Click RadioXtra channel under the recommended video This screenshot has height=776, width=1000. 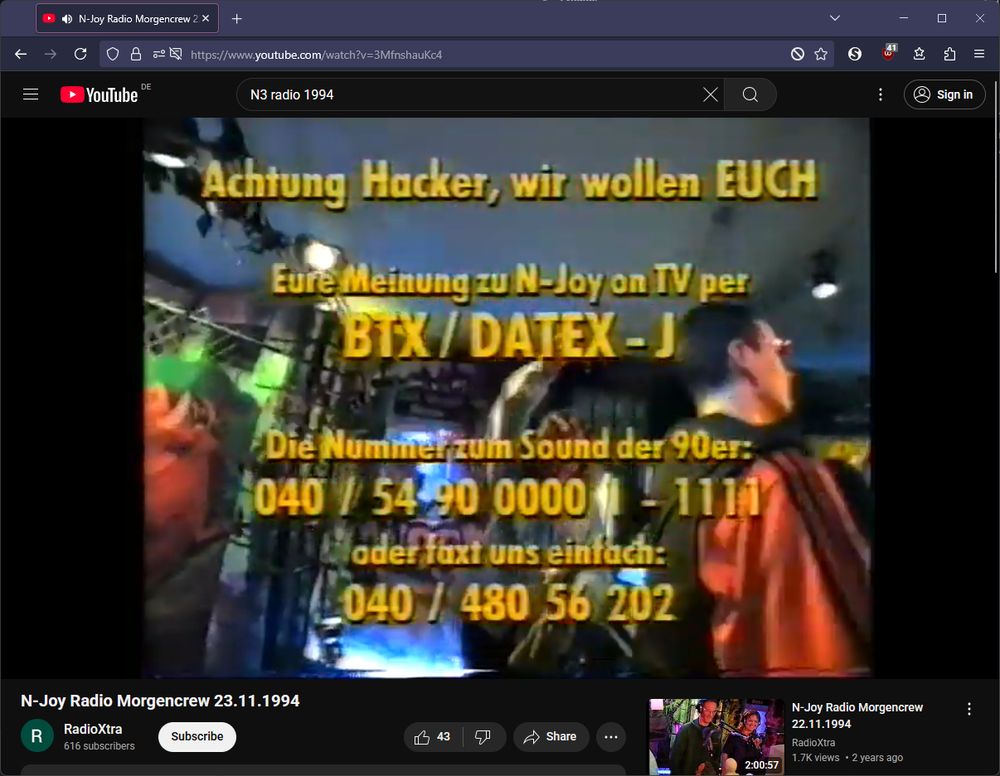(x=812, y=743)
